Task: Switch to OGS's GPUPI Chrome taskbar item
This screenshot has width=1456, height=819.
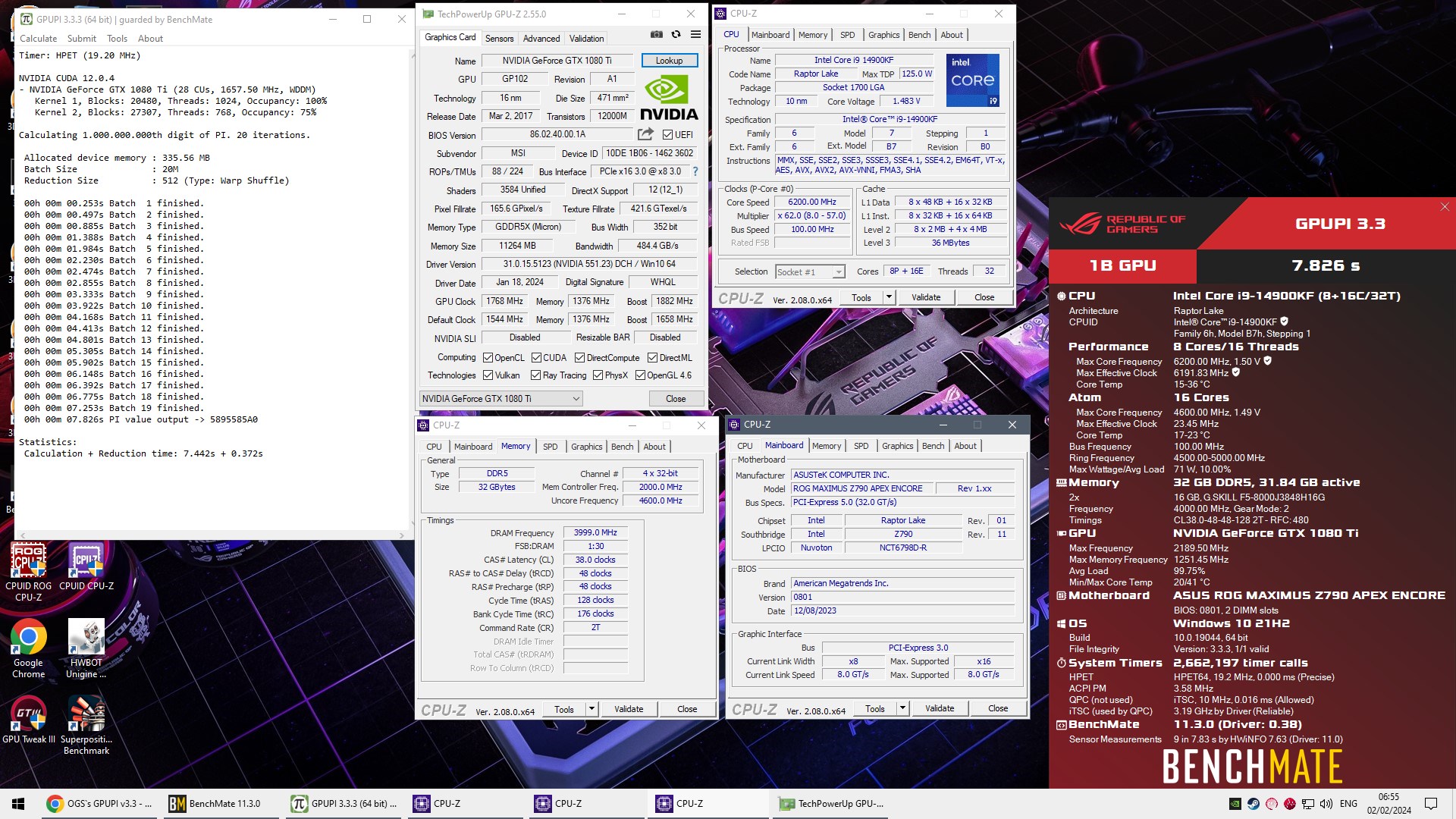Action: point(99,804)
